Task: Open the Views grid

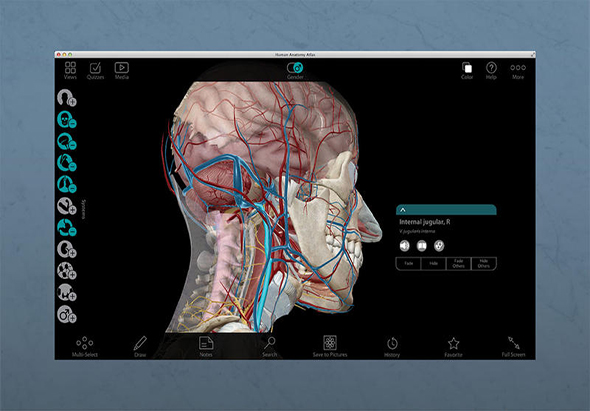Action: [x=70, y=70]
